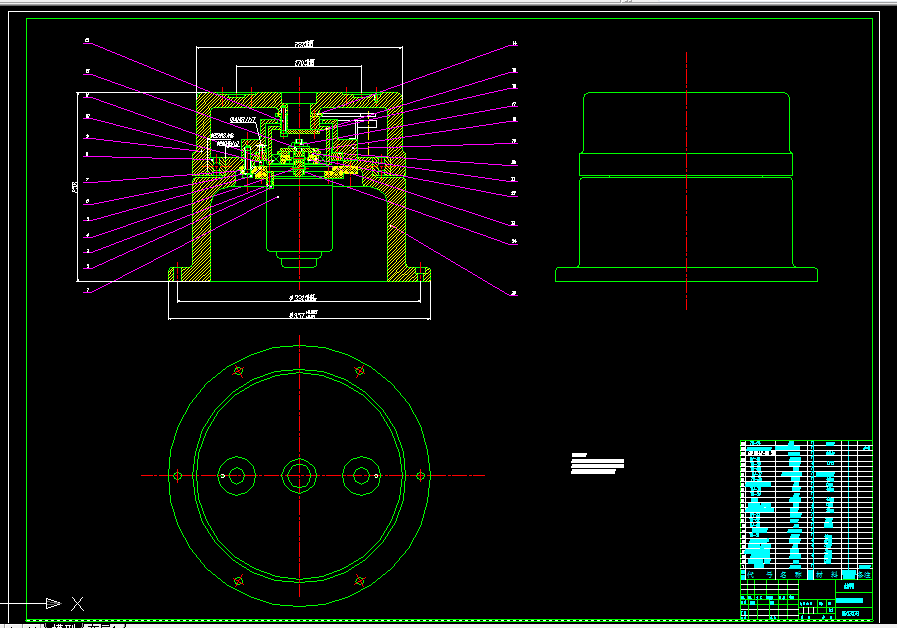Select the white technical notes text block
This screenshot has width=897, height=628.
[x=597, y=463]
